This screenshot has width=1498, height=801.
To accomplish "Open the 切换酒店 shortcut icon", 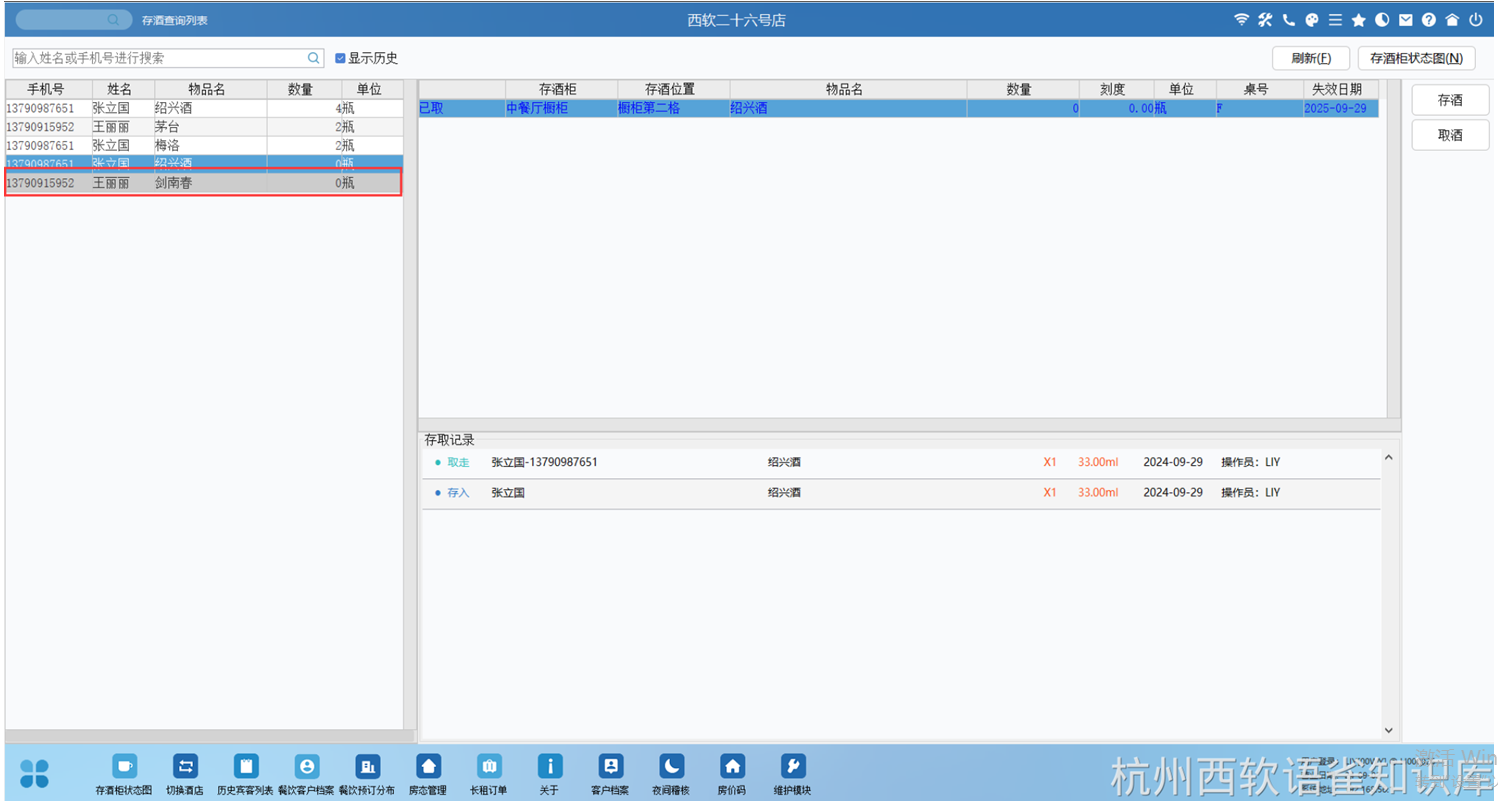I will (x=186, y=766).
